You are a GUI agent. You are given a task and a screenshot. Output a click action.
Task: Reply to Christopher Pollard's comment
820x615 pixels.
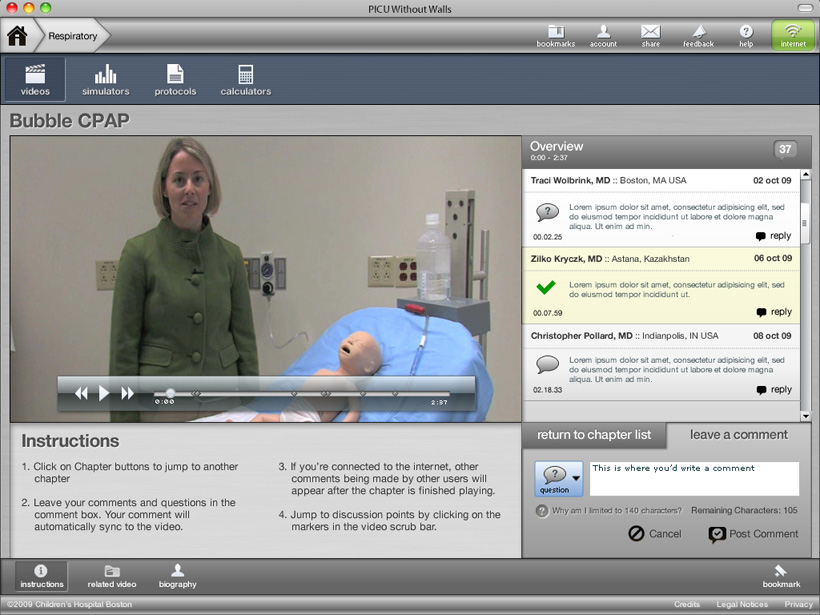pos(774,390)
